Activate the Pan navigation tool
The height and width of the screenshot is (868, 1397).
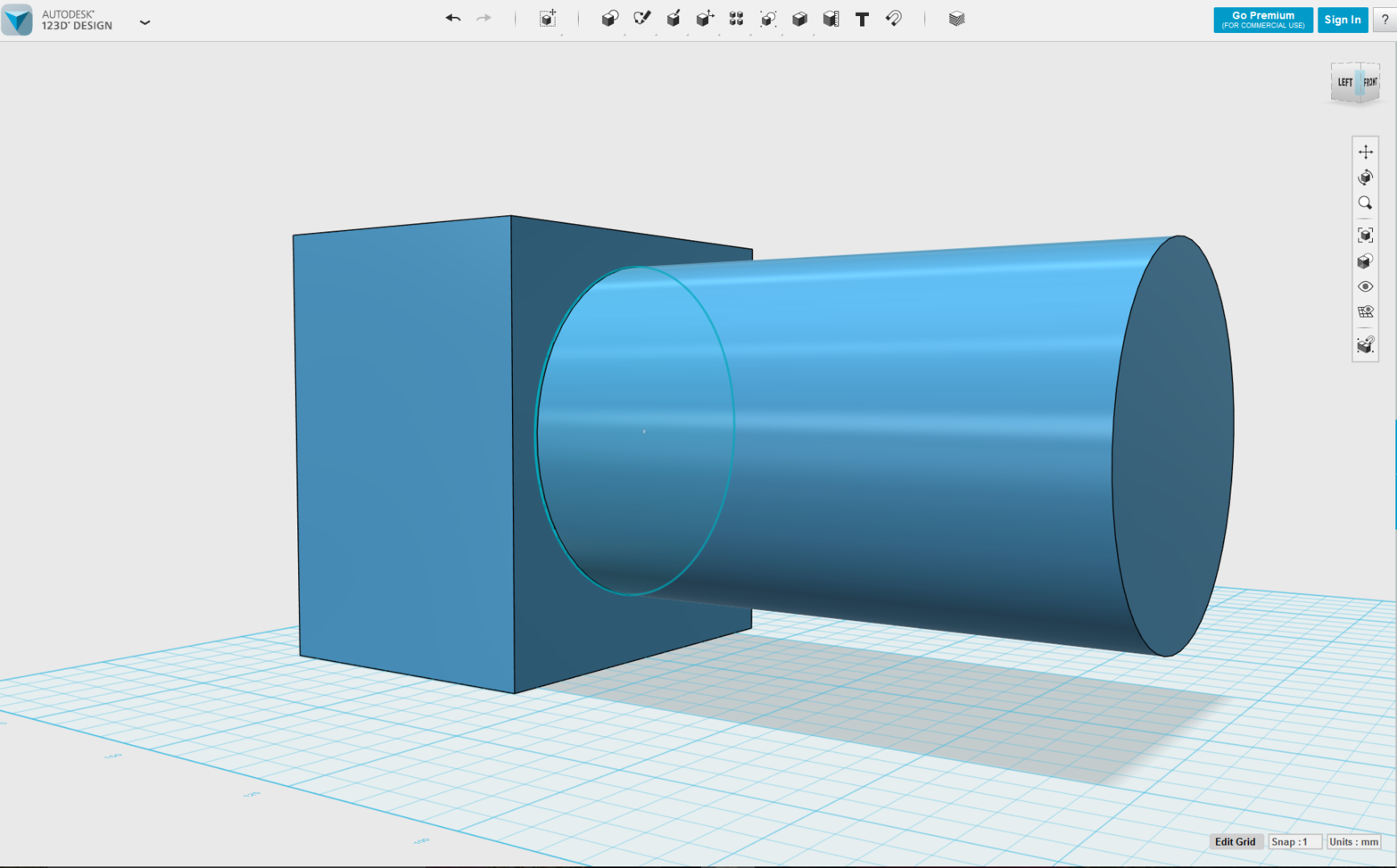pos(1365,152)
